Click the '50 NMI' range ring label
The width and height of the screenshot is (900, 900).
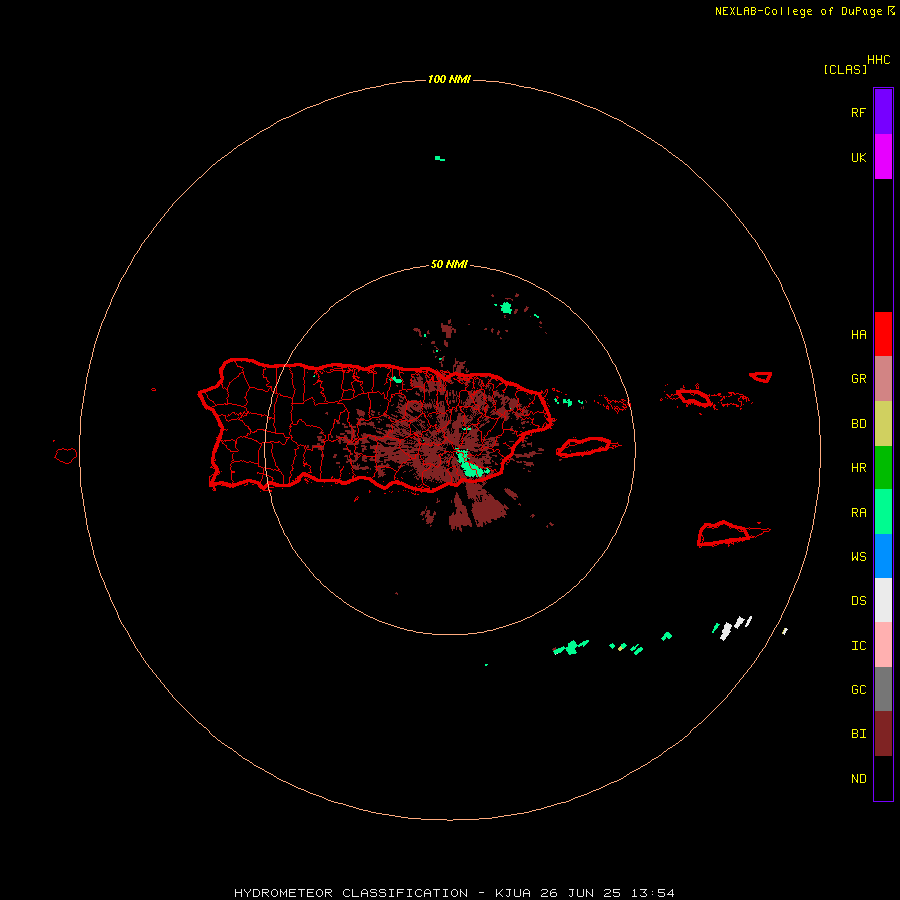[x=449, y=264]
